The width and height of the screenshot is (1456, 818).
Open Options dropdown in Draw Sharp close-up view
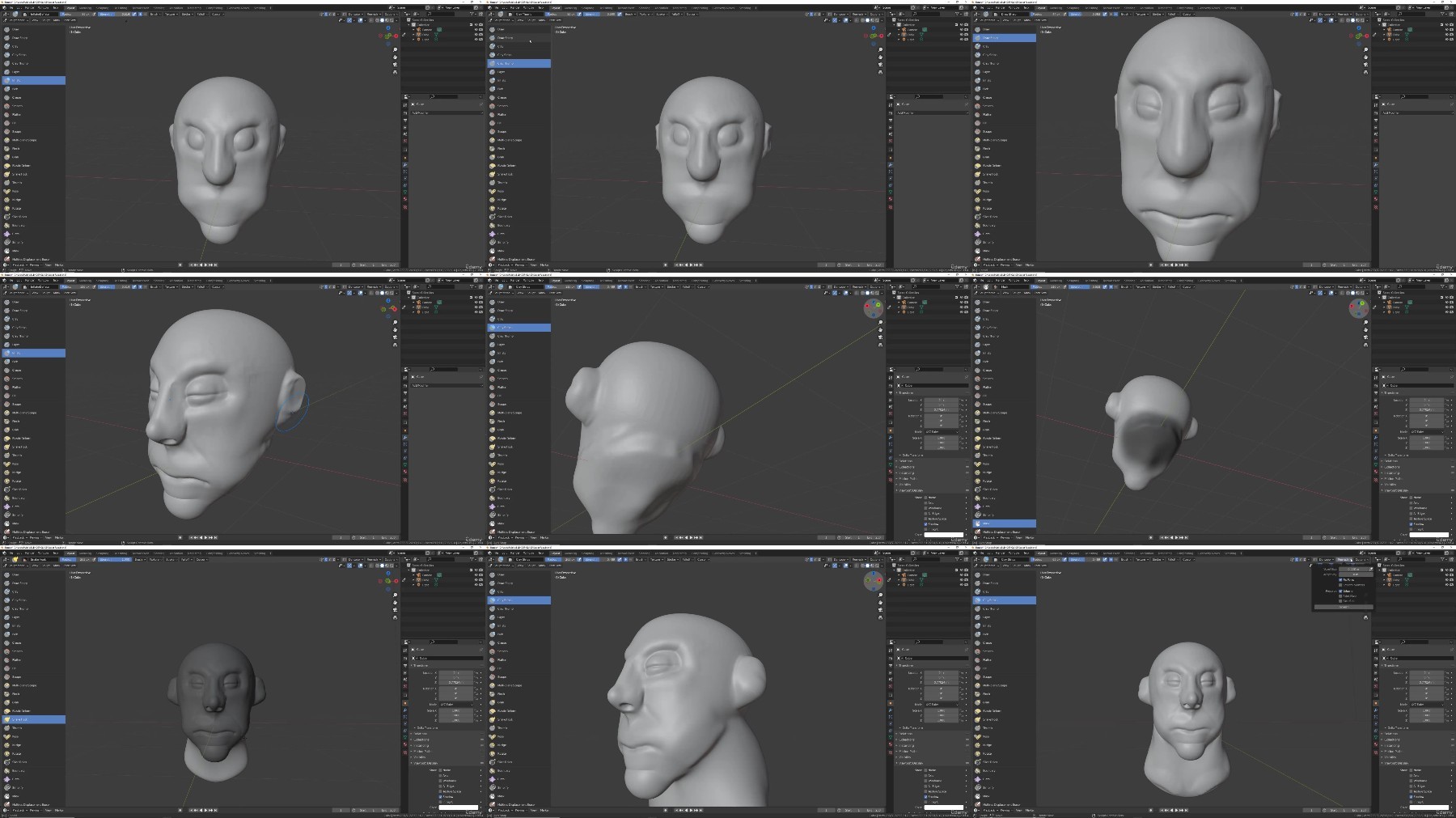pos(1361,14)
